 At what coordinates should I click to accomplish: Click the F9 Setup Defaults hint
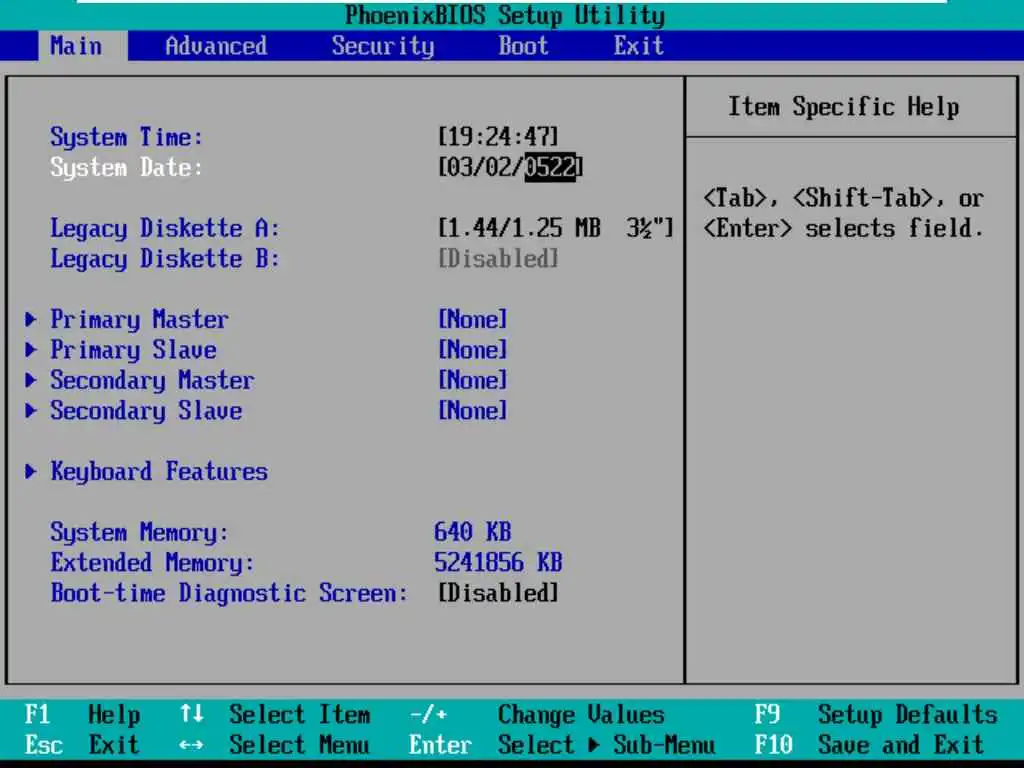(x=876, y=714)
